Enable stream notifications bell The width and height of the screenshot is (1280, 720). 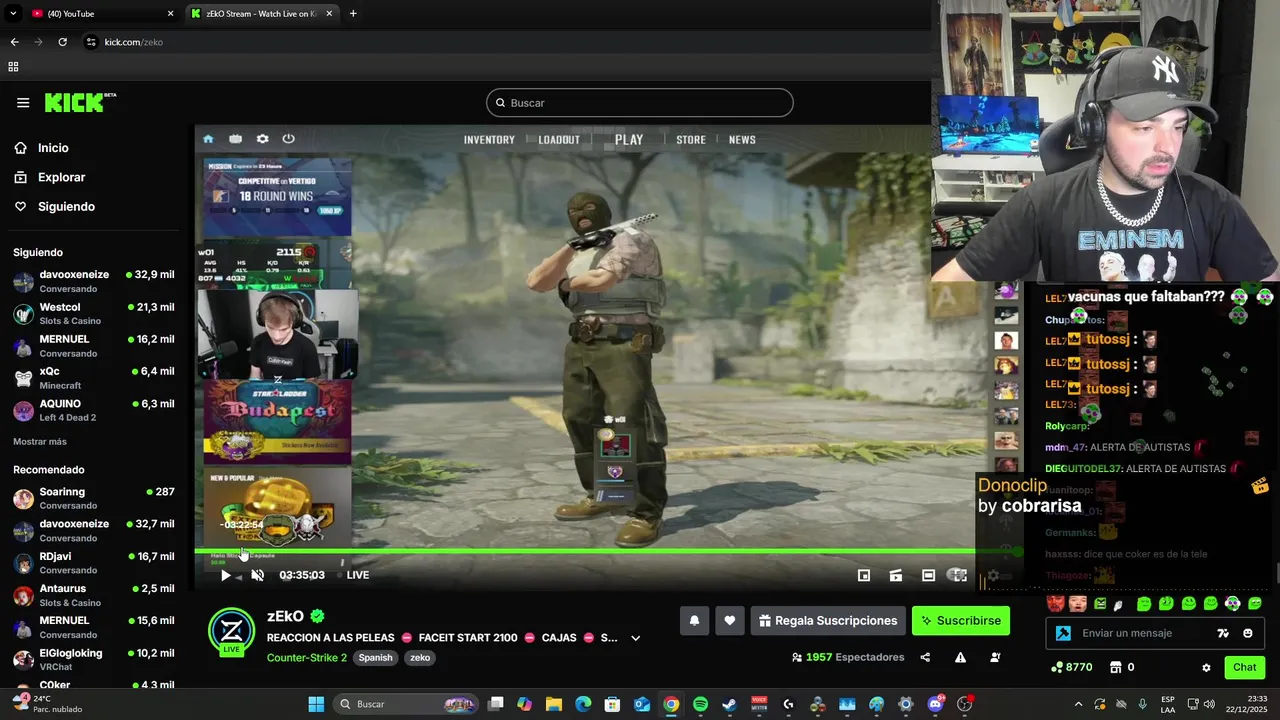pyautogui.click(x=694, y=621)
